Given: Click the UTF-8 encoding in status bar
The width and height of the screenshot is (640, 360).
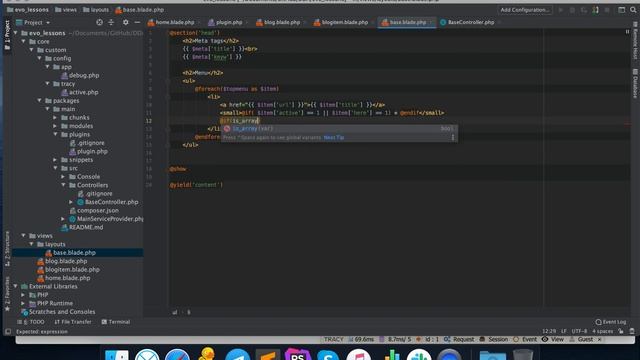Looking at the screenshot, I should tap(579, 331).
